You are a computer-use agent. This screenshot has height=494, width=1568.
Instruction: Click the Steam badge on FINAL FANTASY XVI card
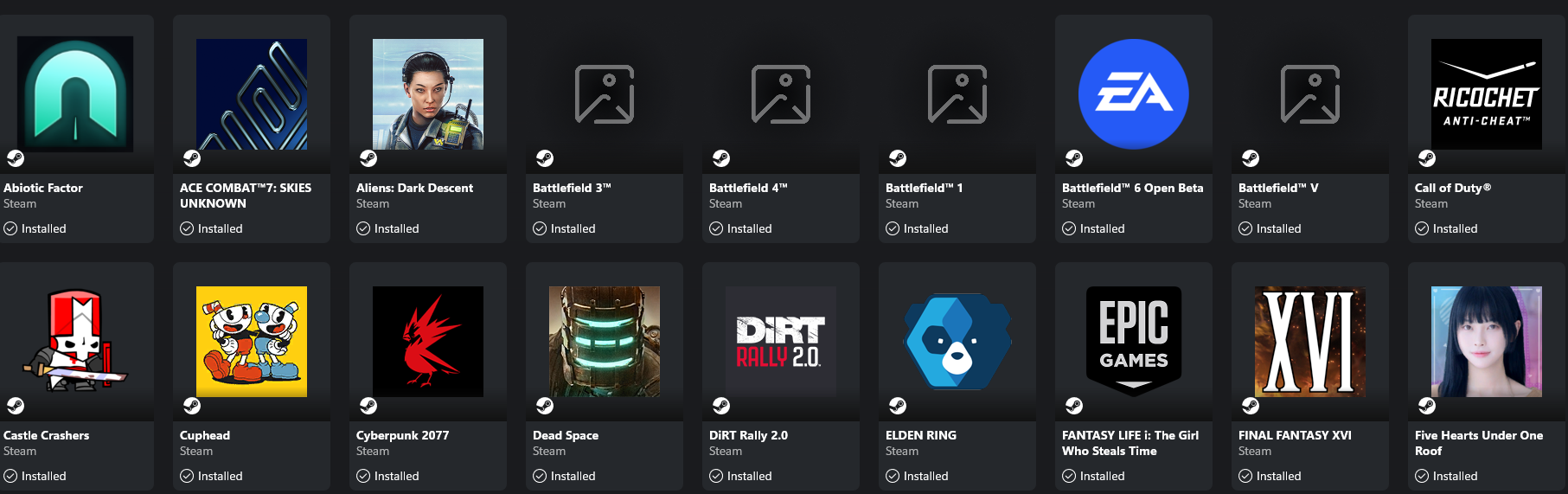[1251, 406]
